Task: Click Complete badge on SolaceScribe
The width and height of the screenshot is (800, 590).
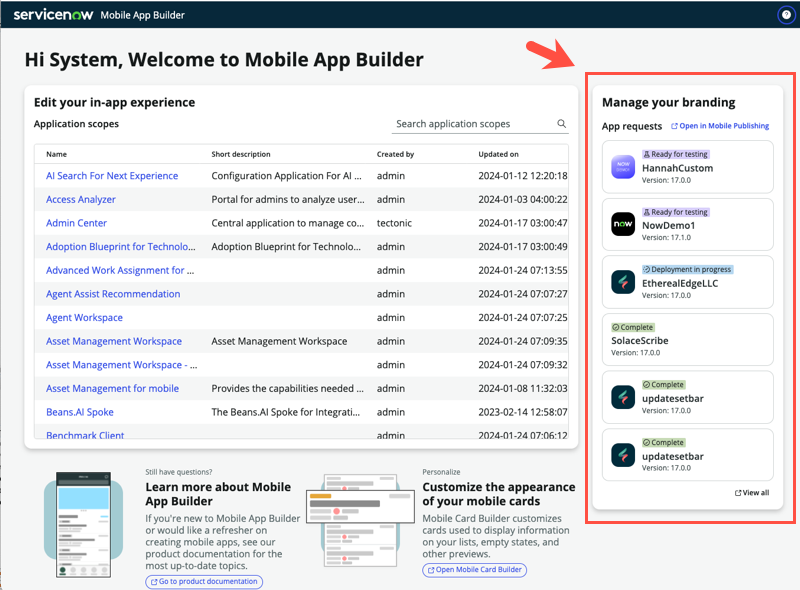Action: [633, 327]
